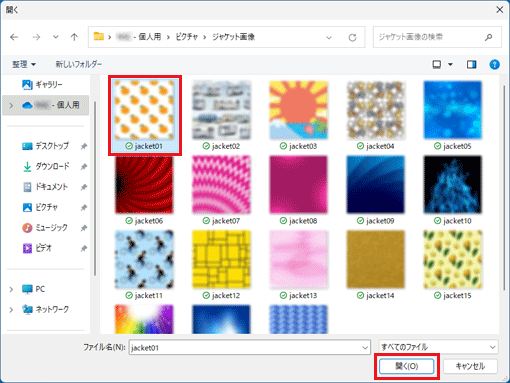Click pin icon beside ダウンロード

pos(84,167)
